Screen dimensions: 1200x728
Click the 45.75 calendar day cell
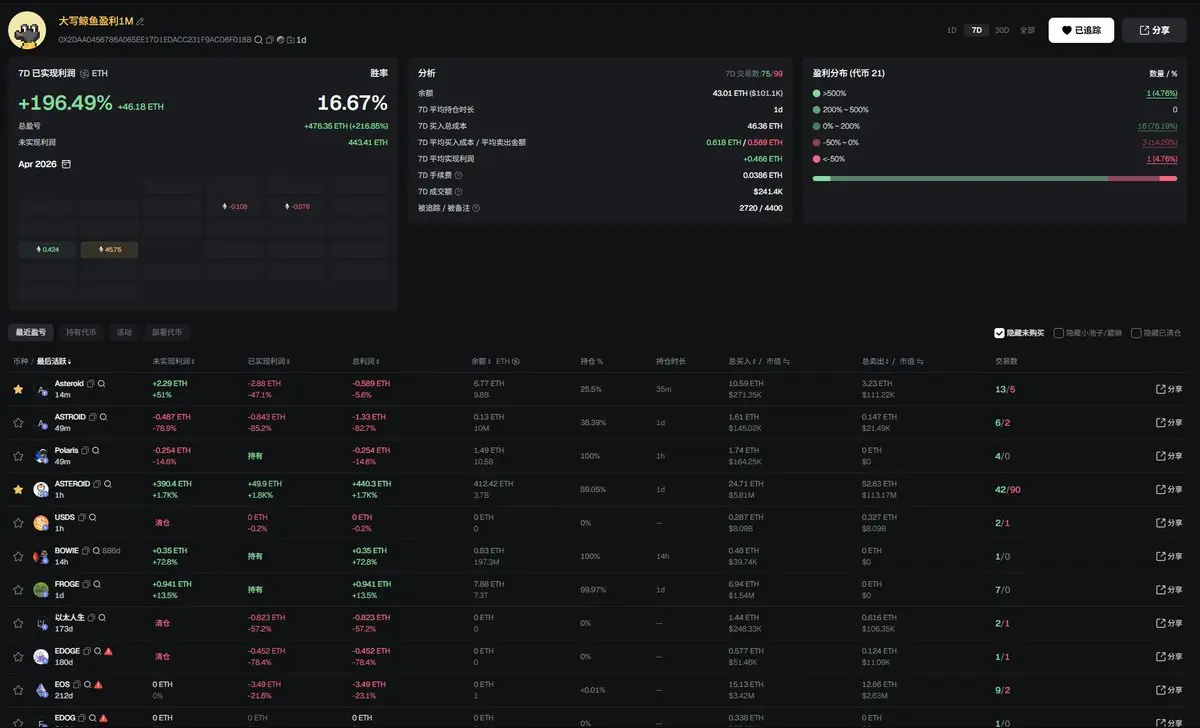109,249
